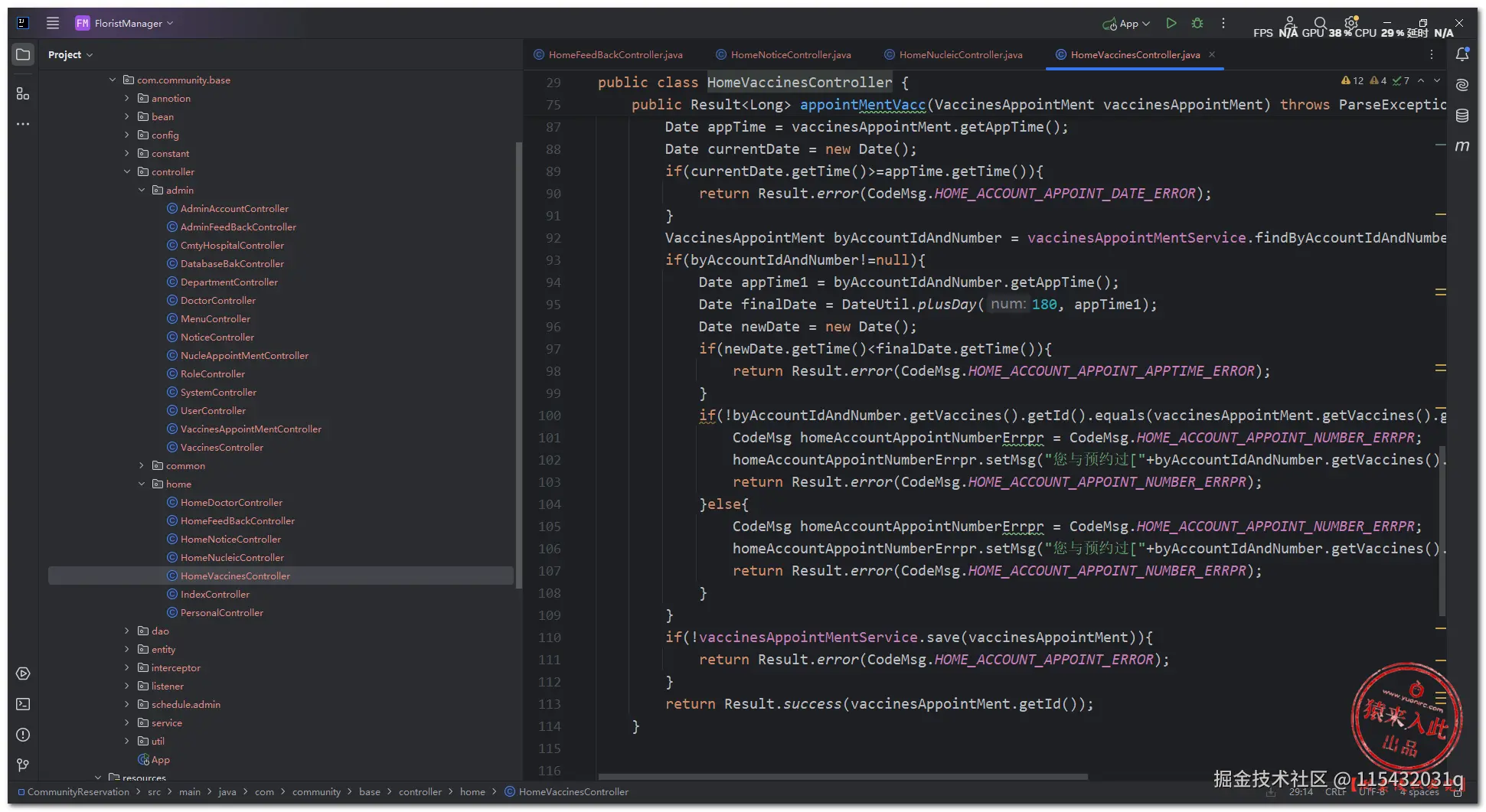1486x812 pixels.
Task: Place the cursor on the appointMentVacc method name
Action: [x=863, y=105]
